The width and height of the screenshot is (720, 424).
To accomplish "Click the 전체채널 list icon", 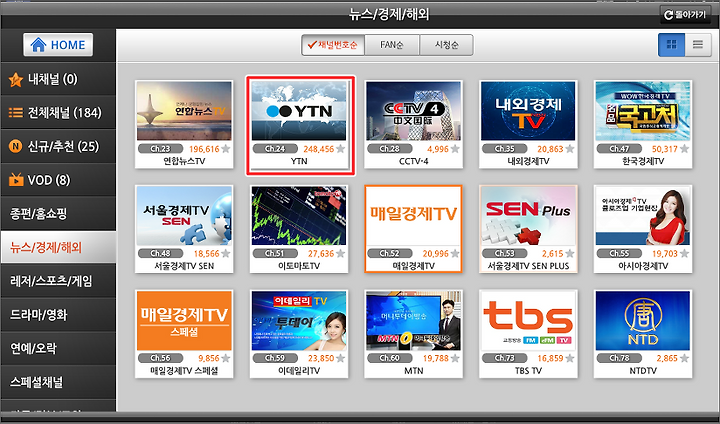I will coord(16,113).
